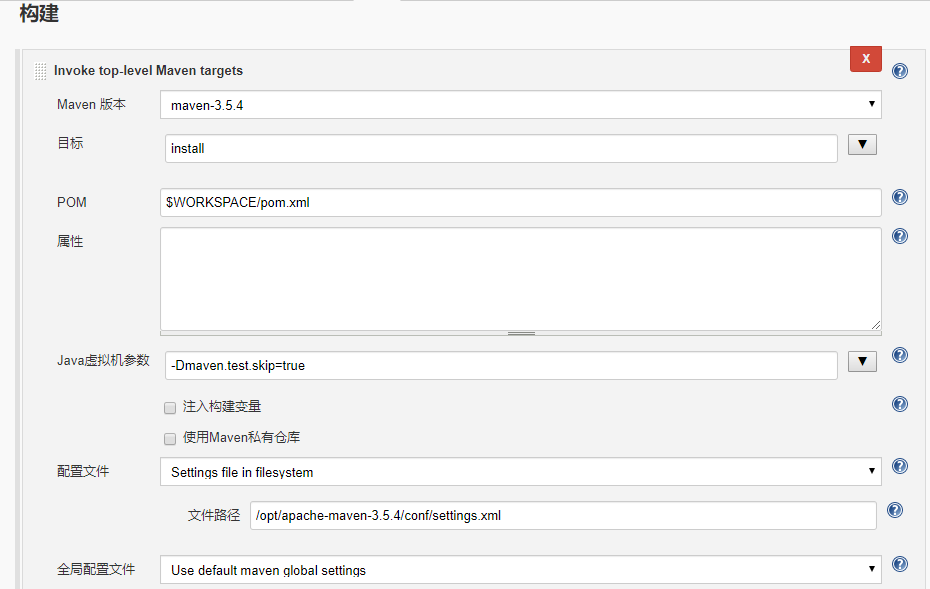Screen dimensions: 930x589
Task: Enable the 注入构建变量 checkbox
Action: click(170, 408)
